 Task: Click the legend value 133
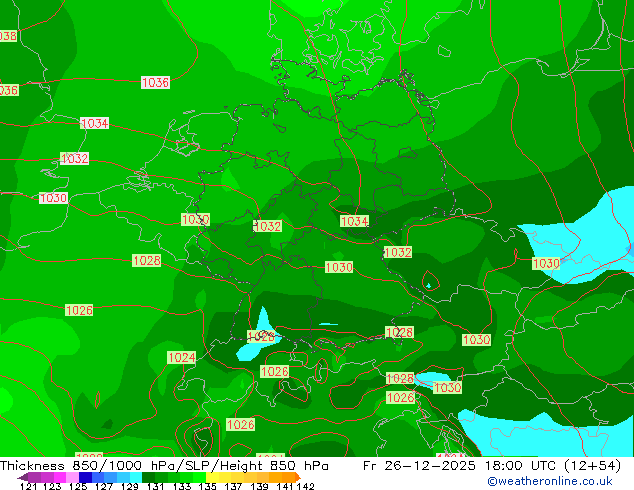click(182, 486)
